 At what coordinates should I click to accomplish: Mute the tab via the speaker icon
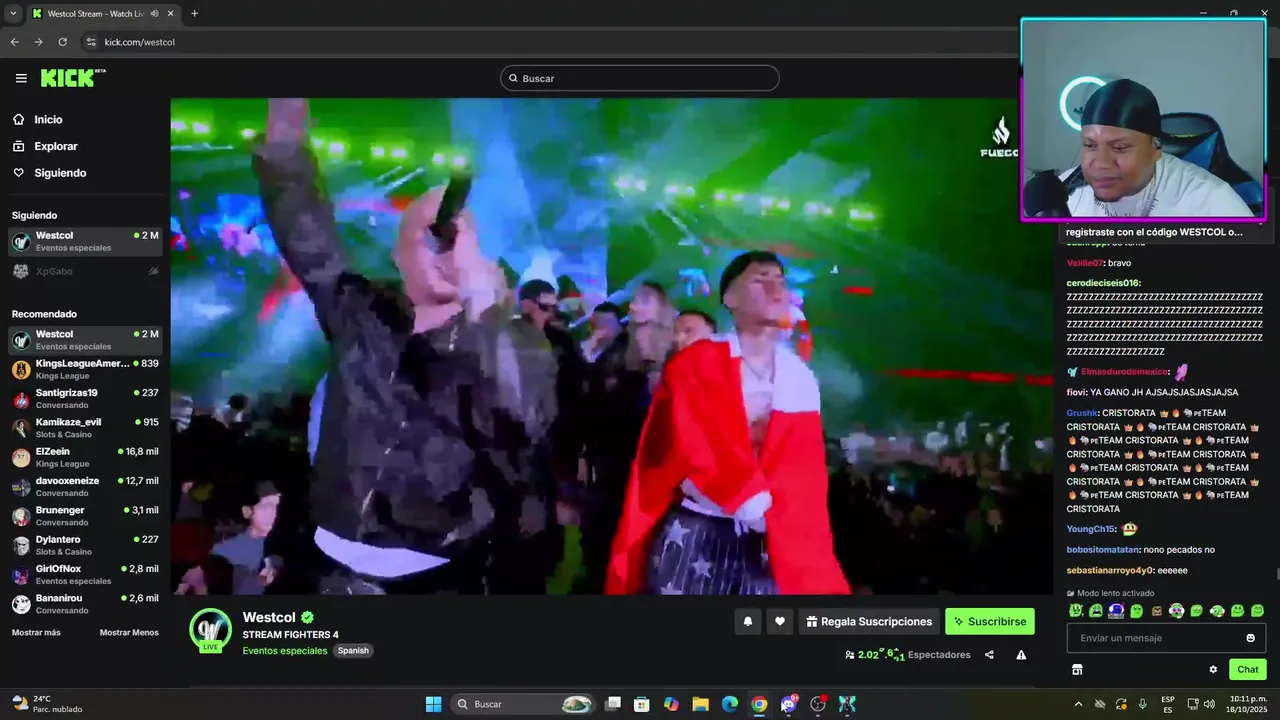pos(154,13)
